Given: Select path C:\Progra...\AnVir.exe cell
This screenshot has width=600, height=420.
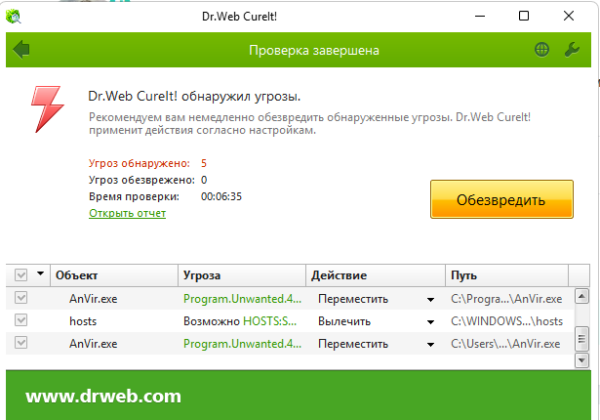Looking at the screenshot, I should click(506, 299).
